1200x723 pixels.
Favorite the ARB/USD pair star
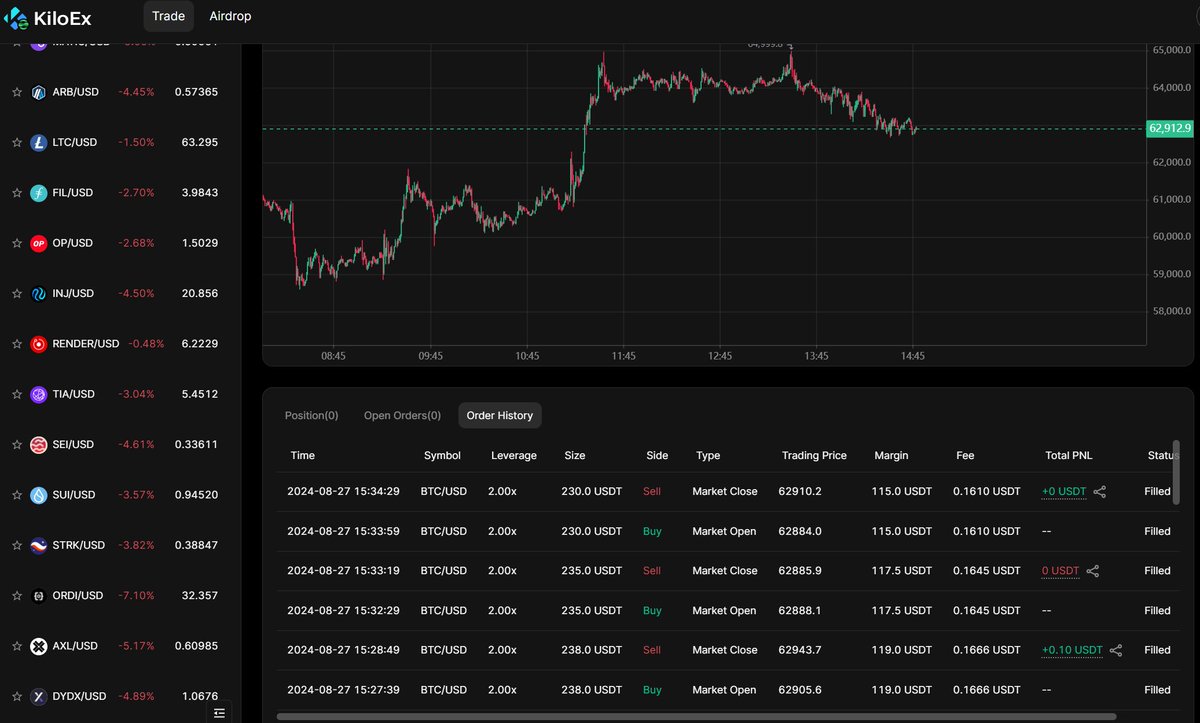tap(16, 92)
